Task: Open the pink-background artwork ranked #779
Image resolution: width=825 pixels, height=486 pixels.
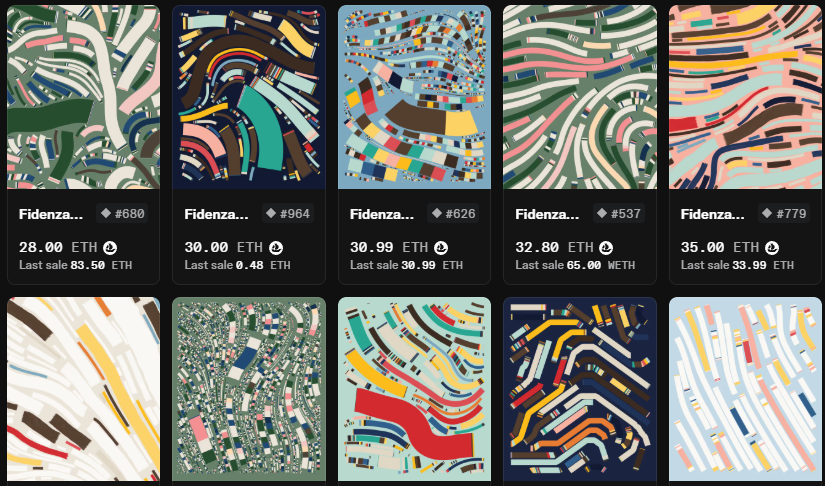Action: [746, 97]
